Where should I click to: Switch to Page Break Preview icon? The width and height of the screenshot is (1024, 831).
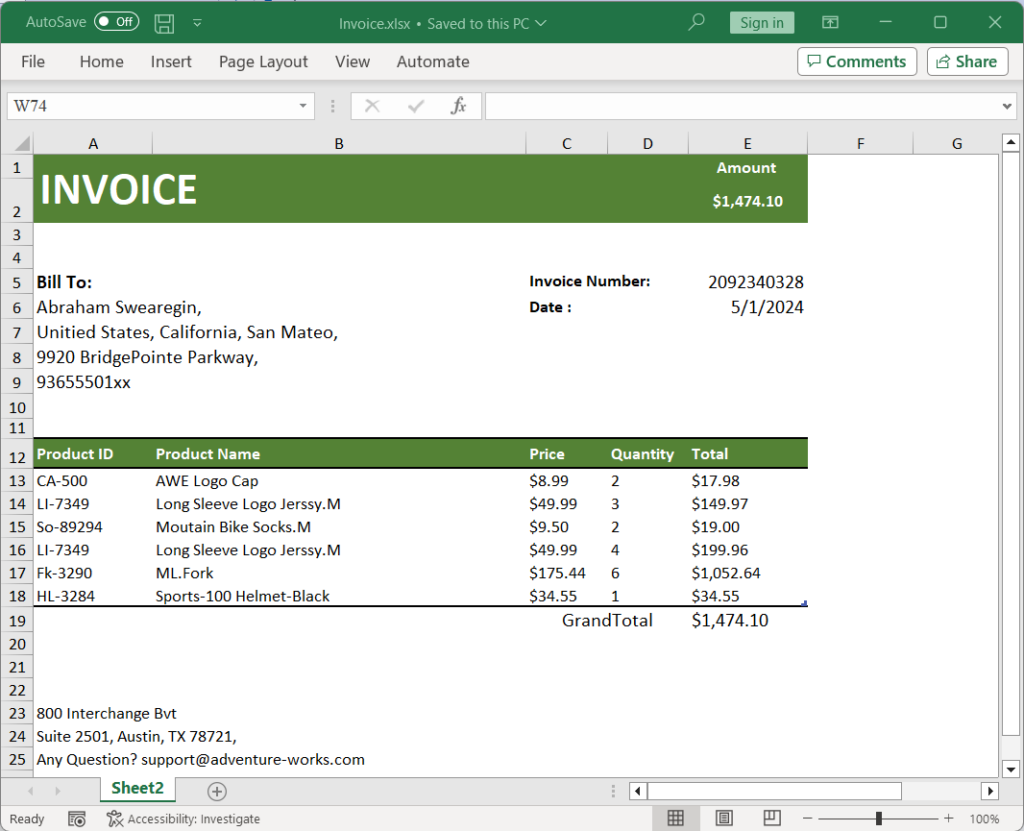(x=771, y=818)
